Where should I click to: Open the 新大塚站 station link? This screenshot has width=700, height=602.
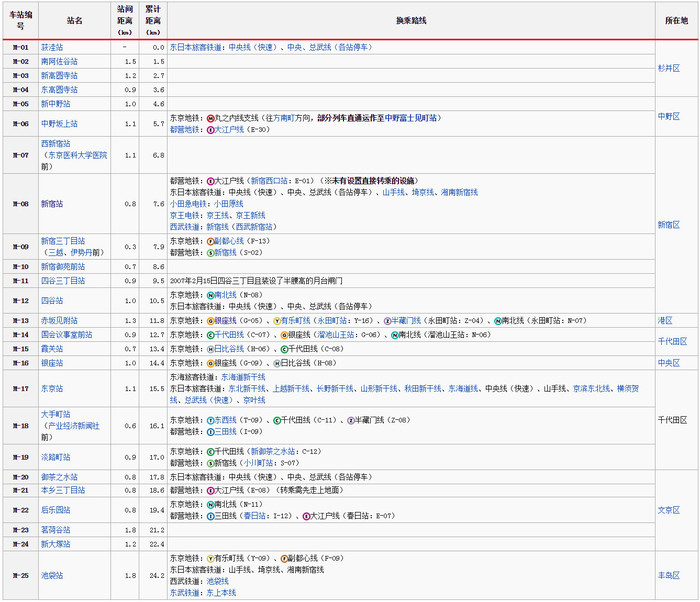pos(55,545)
